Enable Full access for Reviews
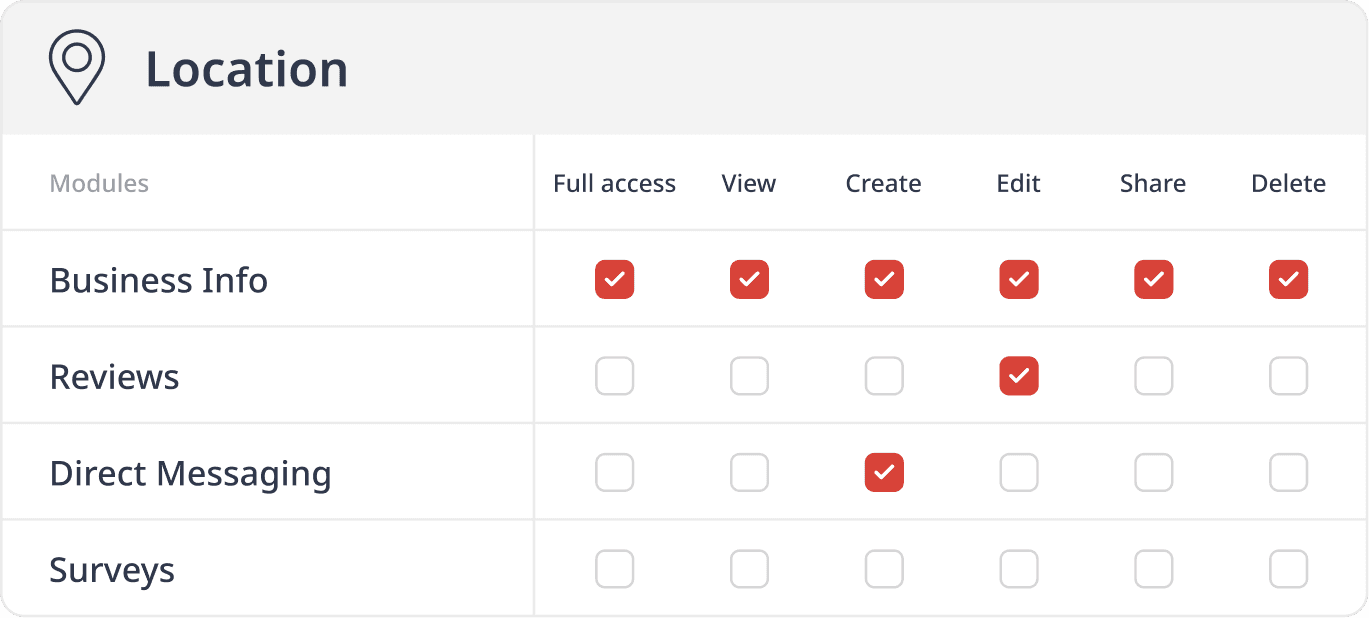This screenshot has height=618, width=1369. [x=614, y=377]
